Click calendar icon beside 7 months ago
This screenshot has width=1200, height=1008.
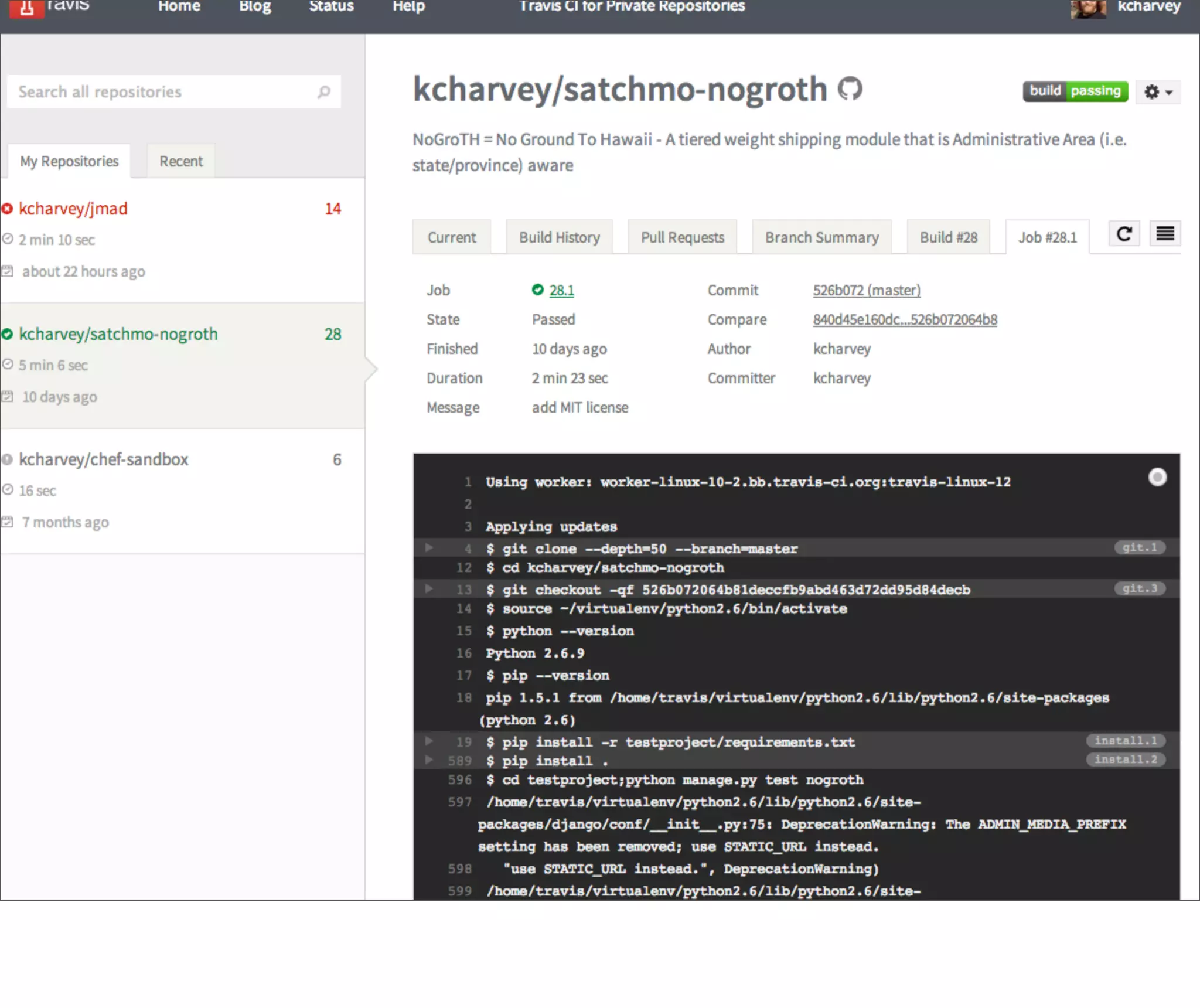(7, 522)
